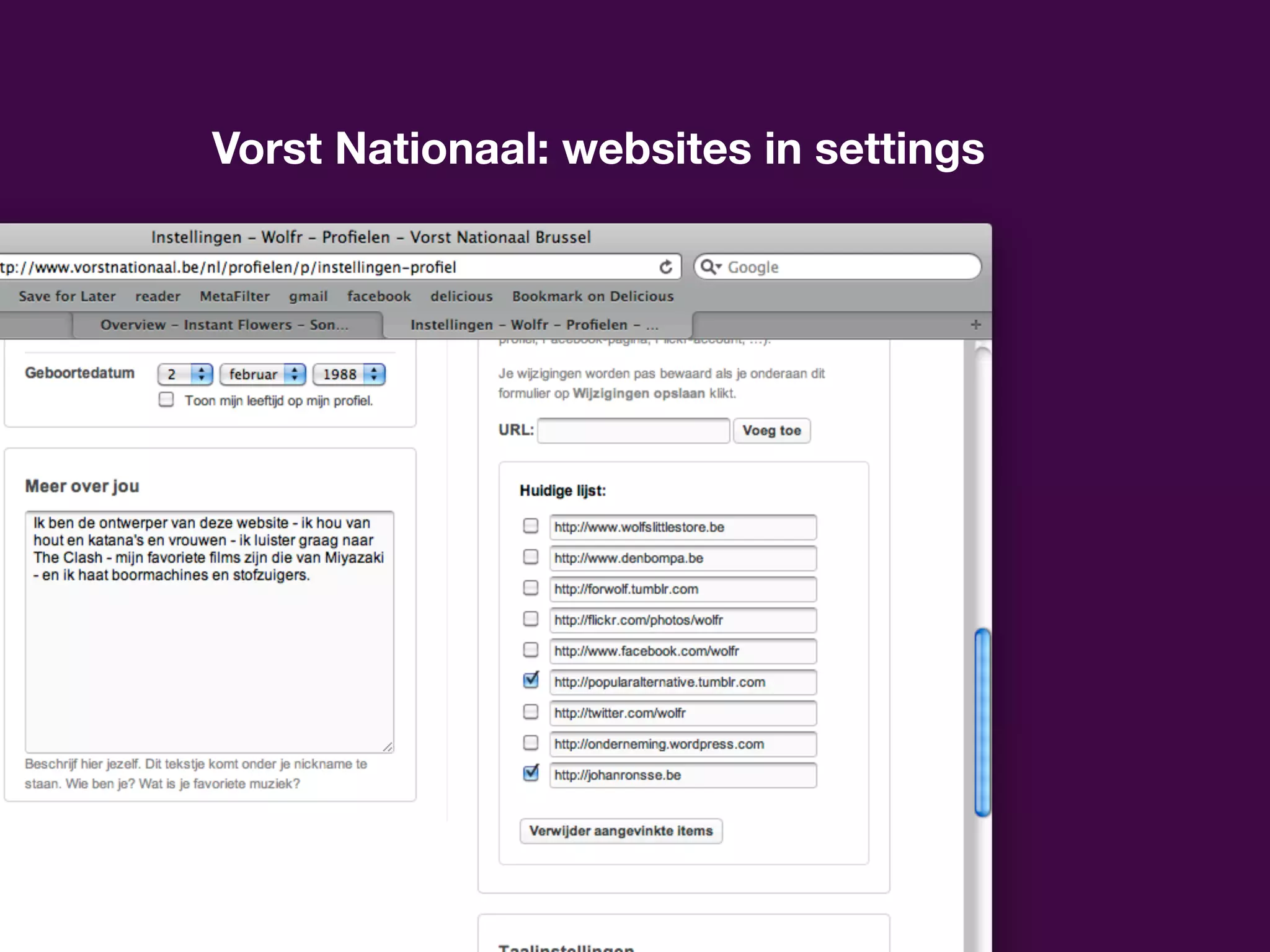Viewport: 1270px width, 952px height.
Task: Click the onderneming.wordpress.com URL field
Action: (683, 744)
